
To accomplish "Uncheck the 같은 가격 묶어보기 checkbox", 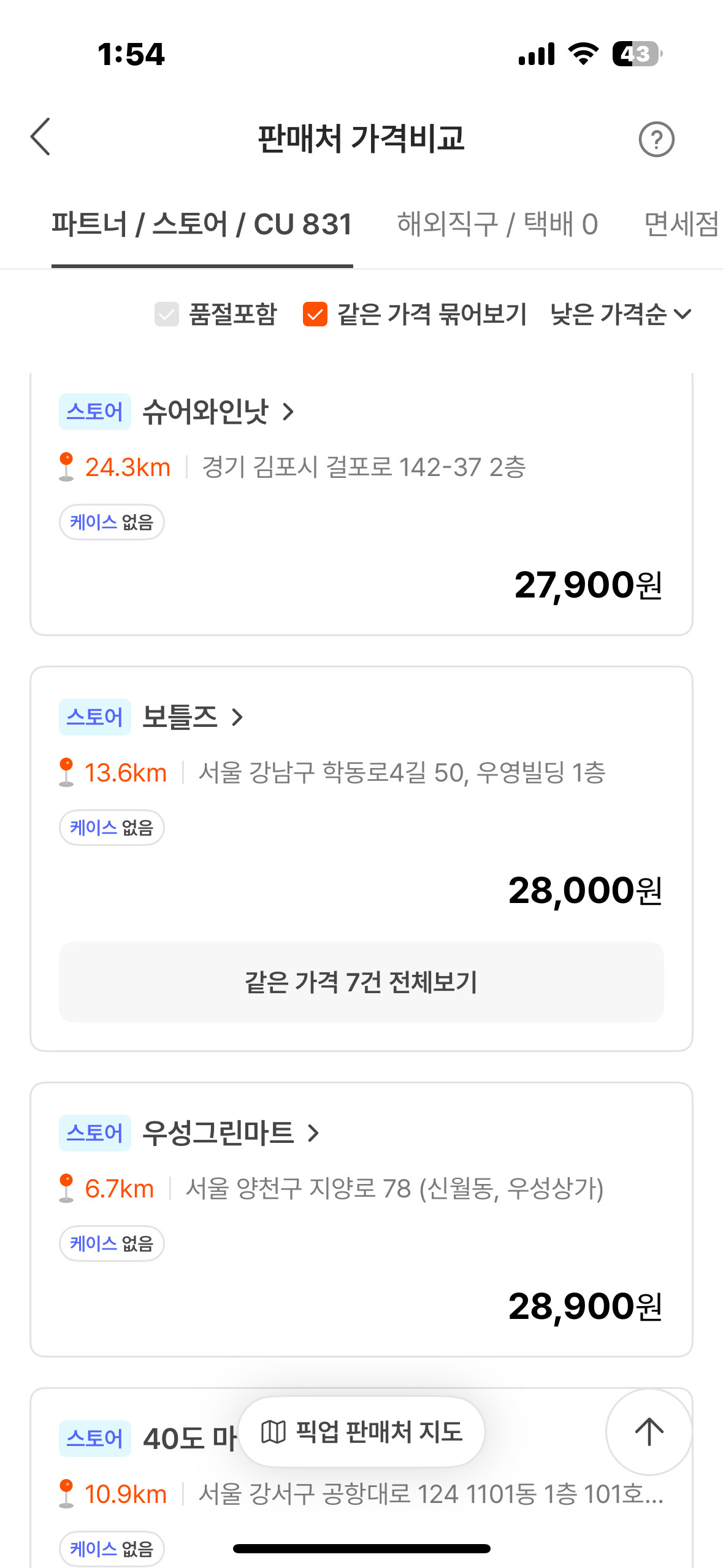I will pos(315,314).
